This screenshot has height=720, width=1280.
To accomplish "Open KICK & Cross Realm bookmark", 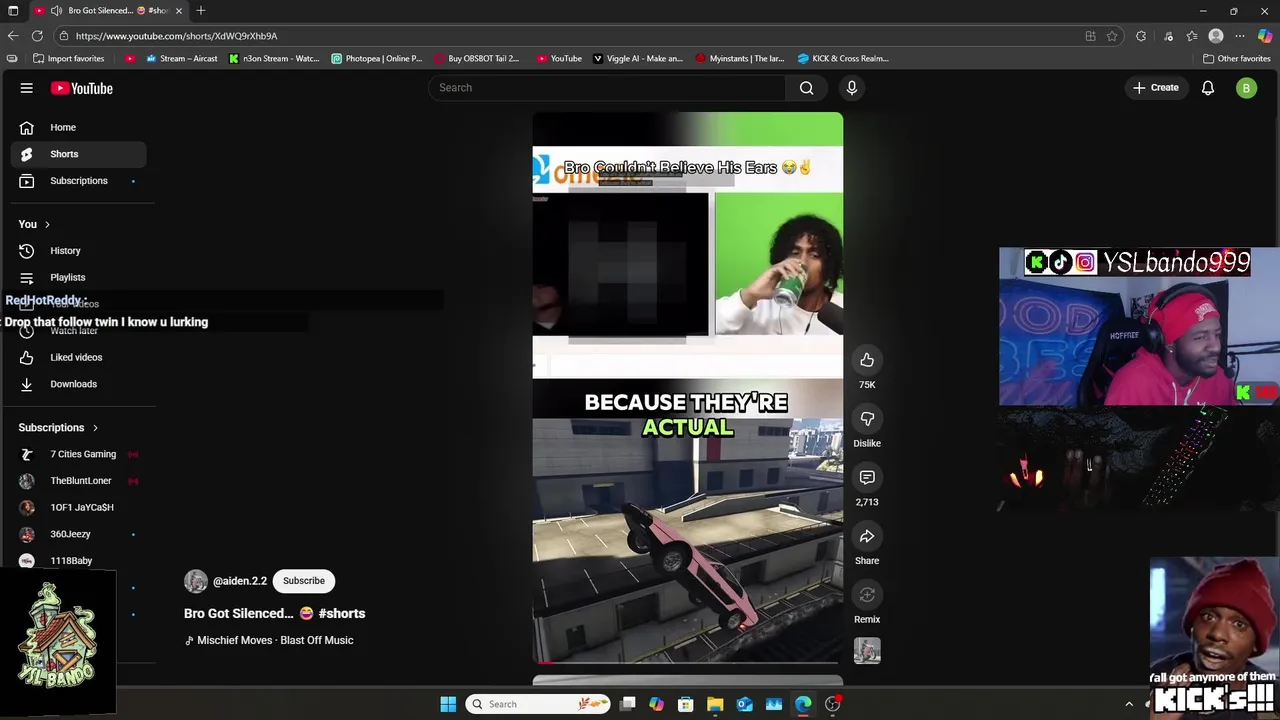I will pos(843,58).
